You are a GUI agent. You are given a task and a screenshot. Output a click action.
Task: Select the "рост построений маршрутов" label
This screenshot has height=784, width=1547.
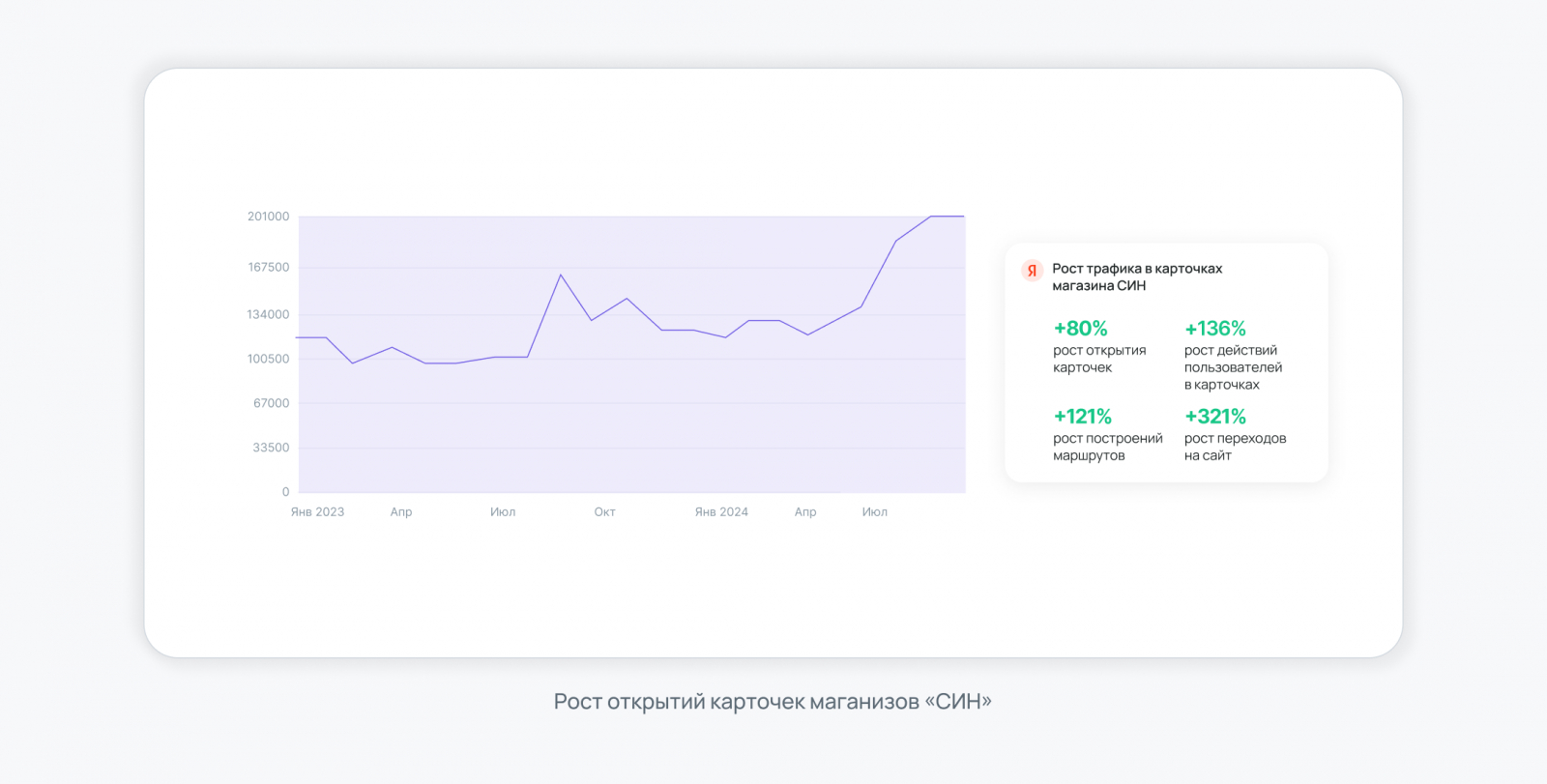tap(1107, 447)
